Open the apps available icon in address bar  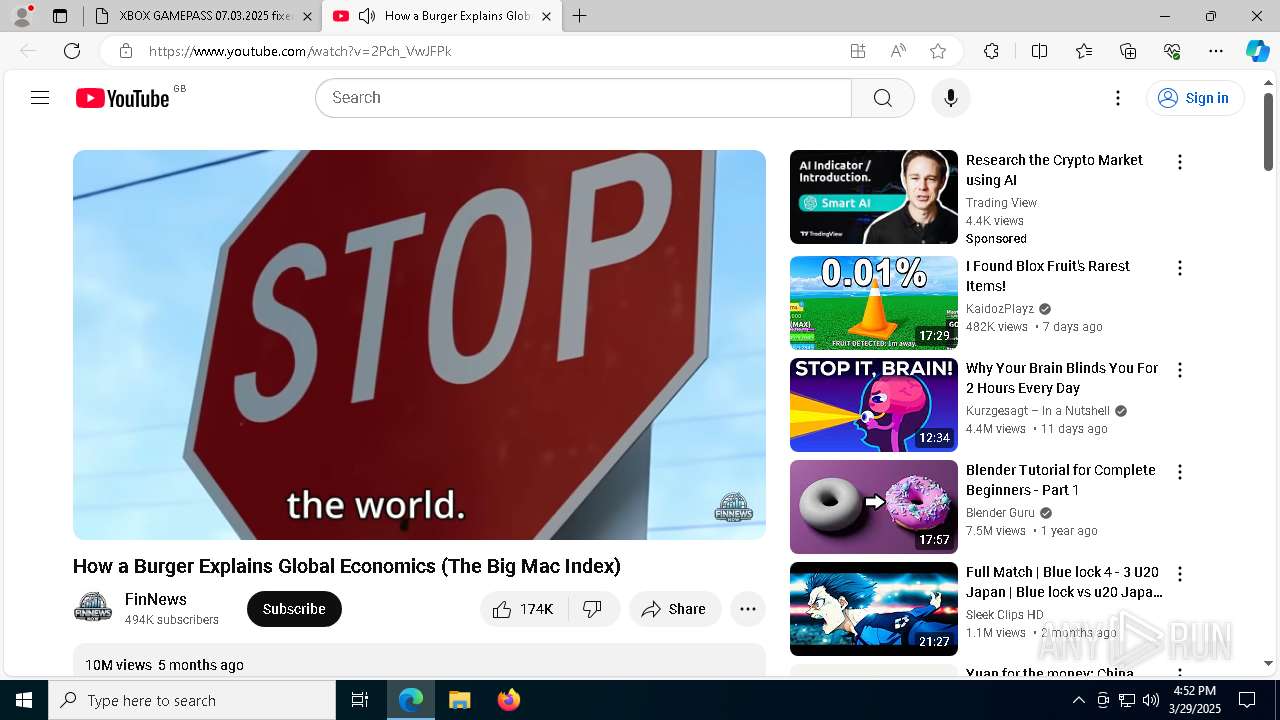click(858, 51)
